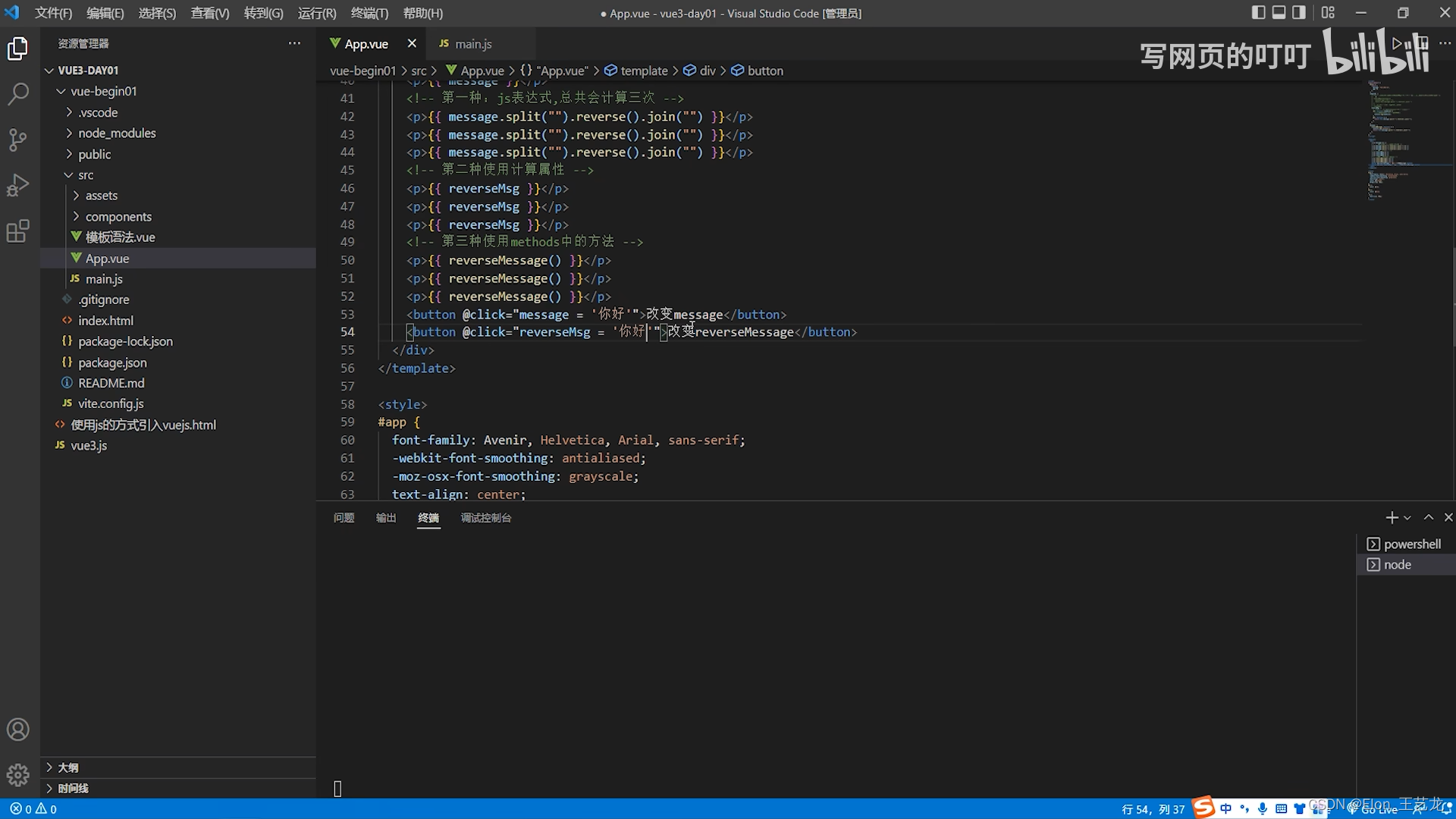The width and height of the screenshot is (1456, 819).
Task: Open the 运行(R) menu
Action: pyautogui.click(x=317, y=13)
